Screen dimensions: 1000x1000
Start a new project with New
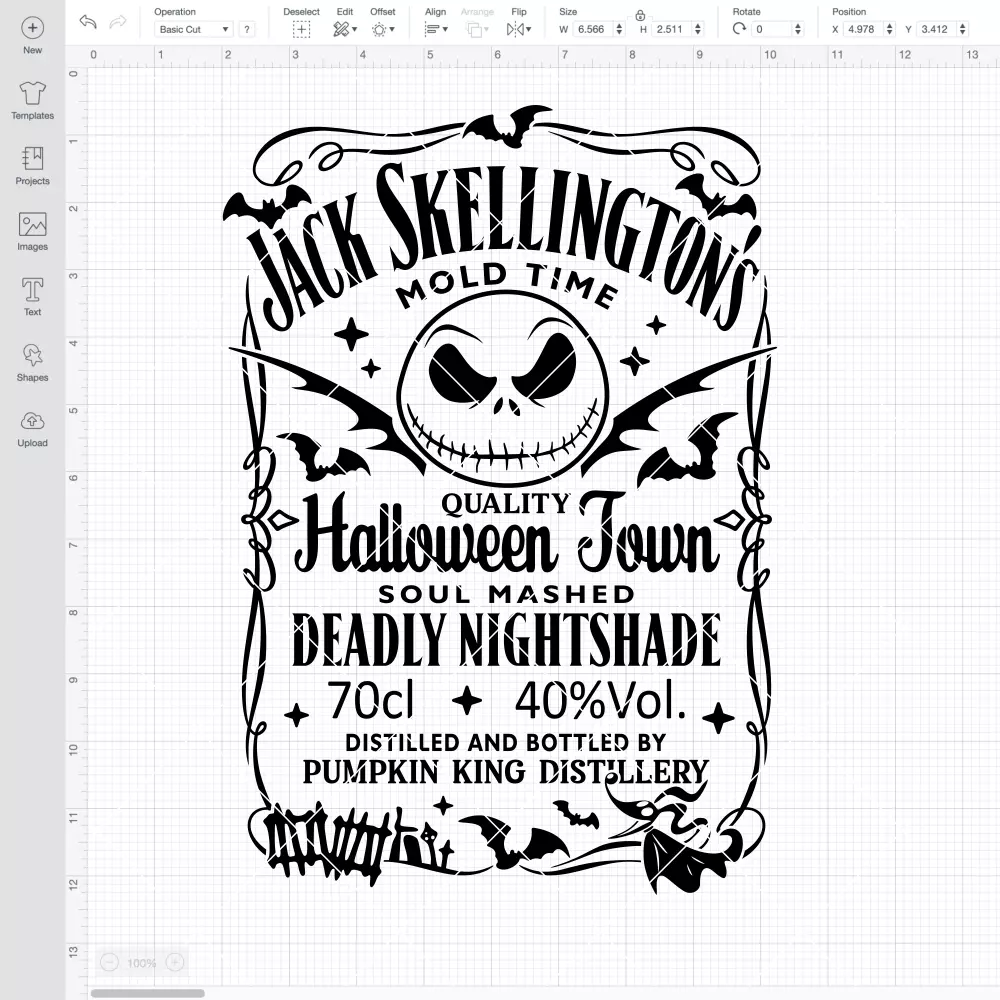coord(33,36)
